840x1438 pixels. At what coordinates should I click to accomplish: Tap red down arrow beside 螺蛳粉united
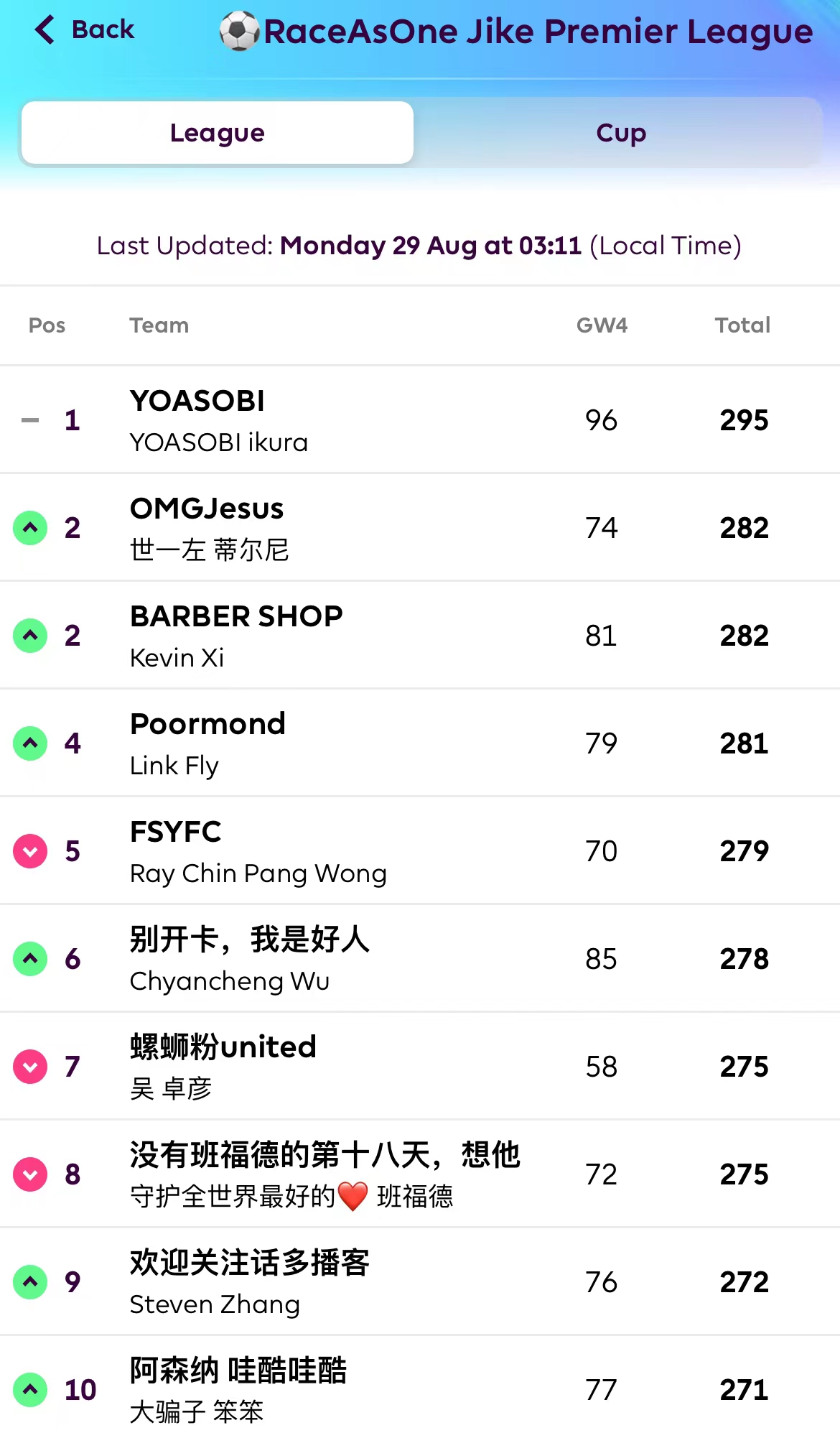pyautogui.click(x=30, y=1067)
